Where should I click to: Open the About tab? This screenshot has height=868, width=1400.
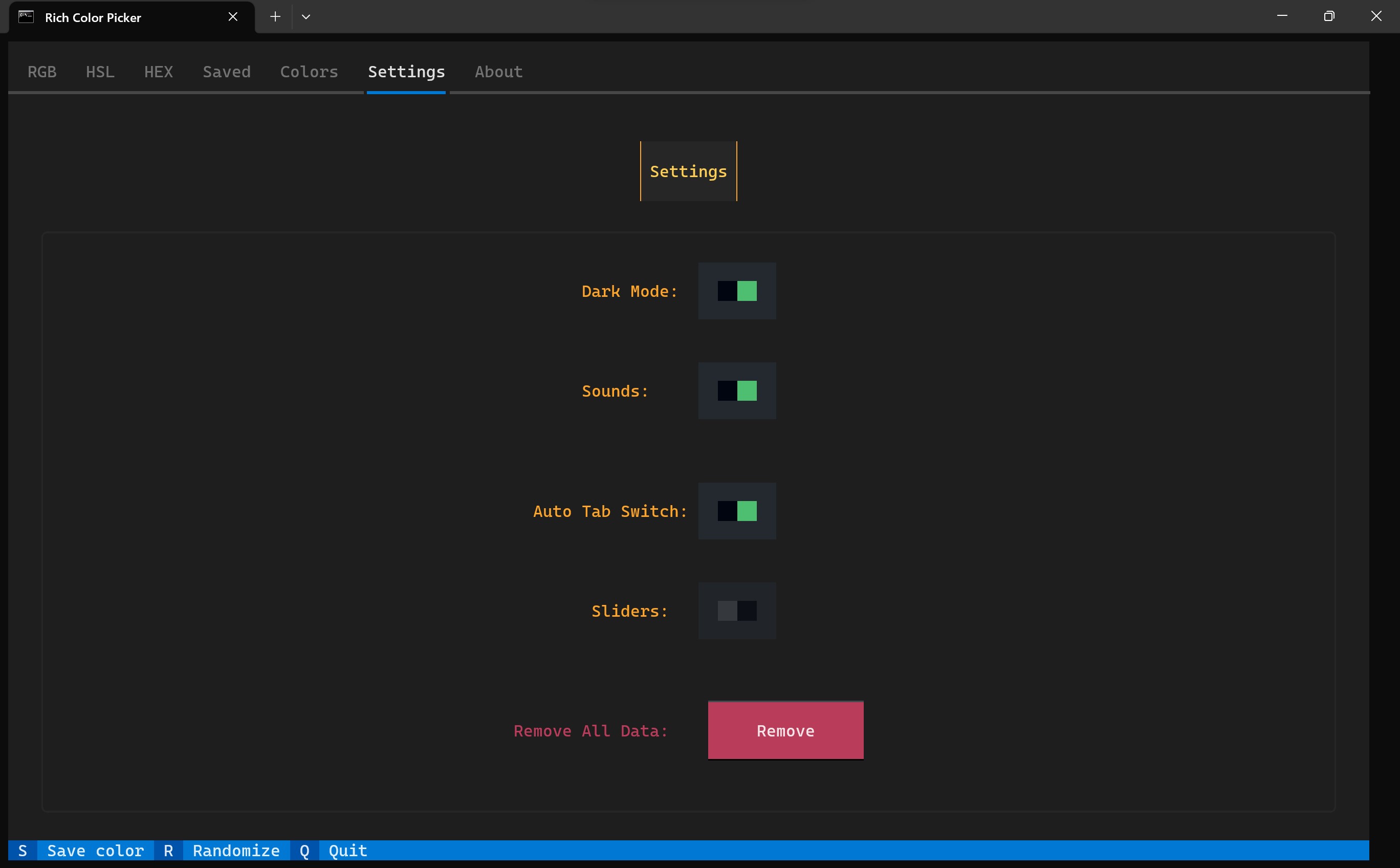(x=498, y=72)
